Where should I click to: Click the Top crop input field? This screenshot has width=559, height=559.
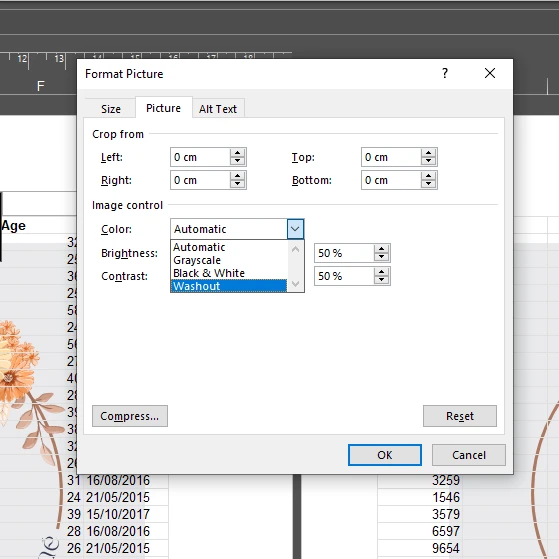391,157
